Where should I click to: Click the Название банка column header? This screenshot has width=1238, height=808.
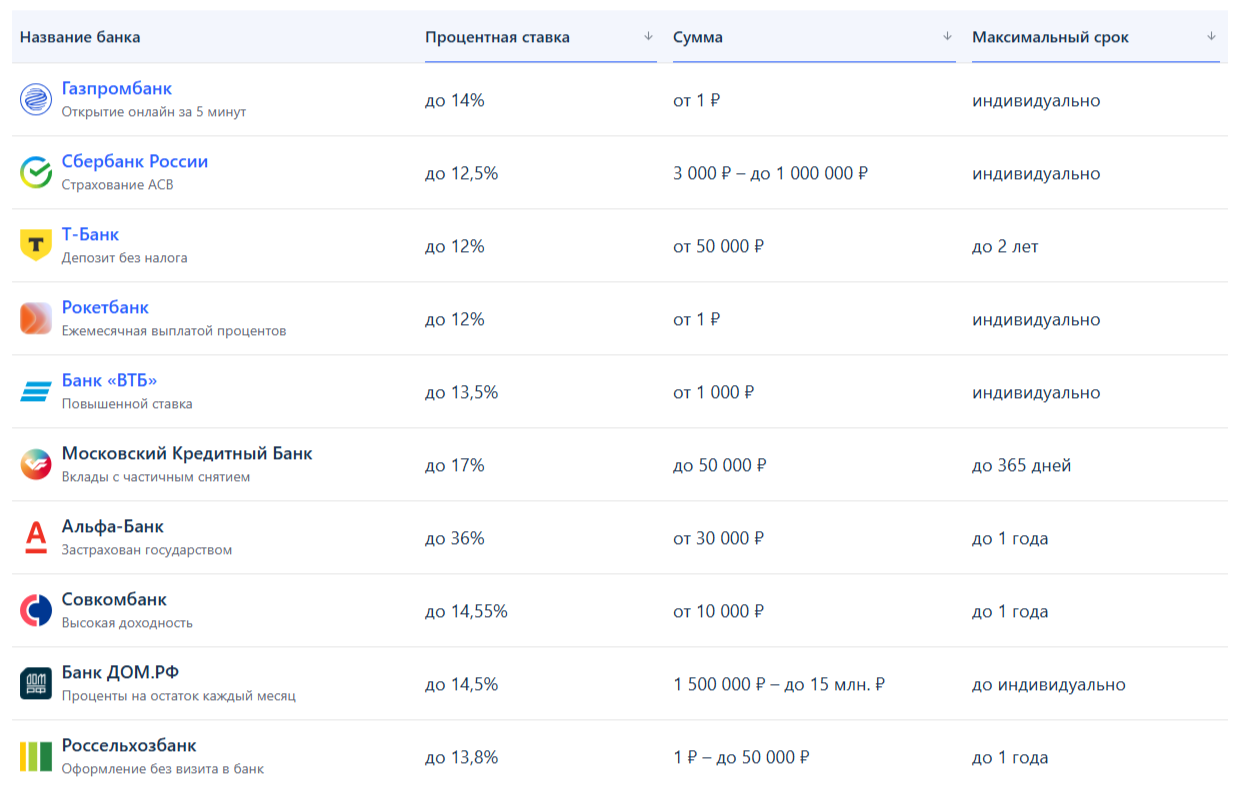point(80,37)
